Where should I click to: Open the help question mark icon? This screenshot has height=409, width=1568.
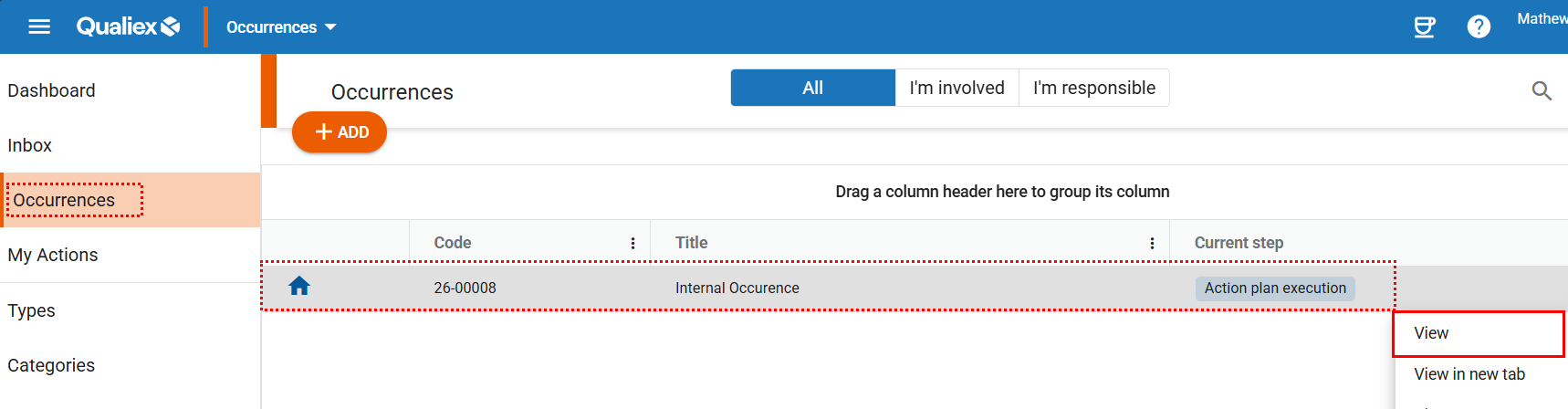1479,27
